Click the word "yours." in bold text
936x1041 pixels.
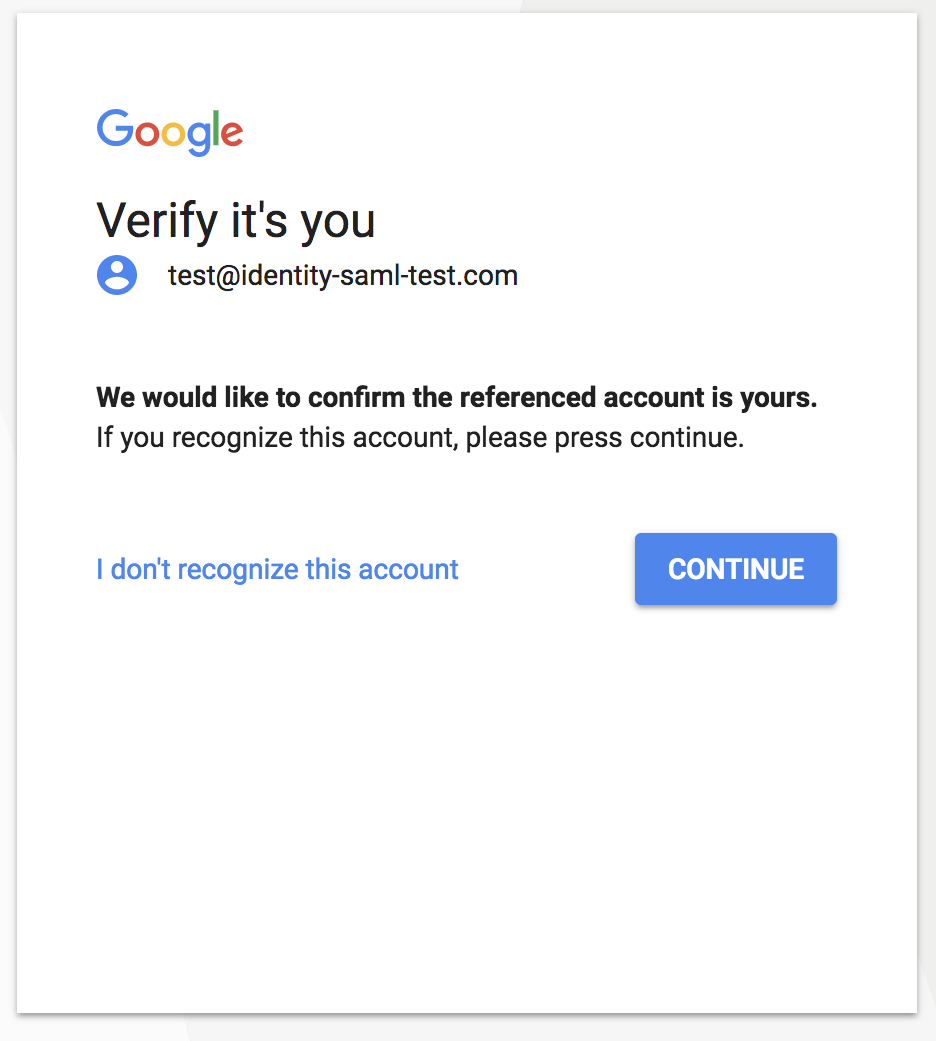pyautogui.click(x=779, y=398)
